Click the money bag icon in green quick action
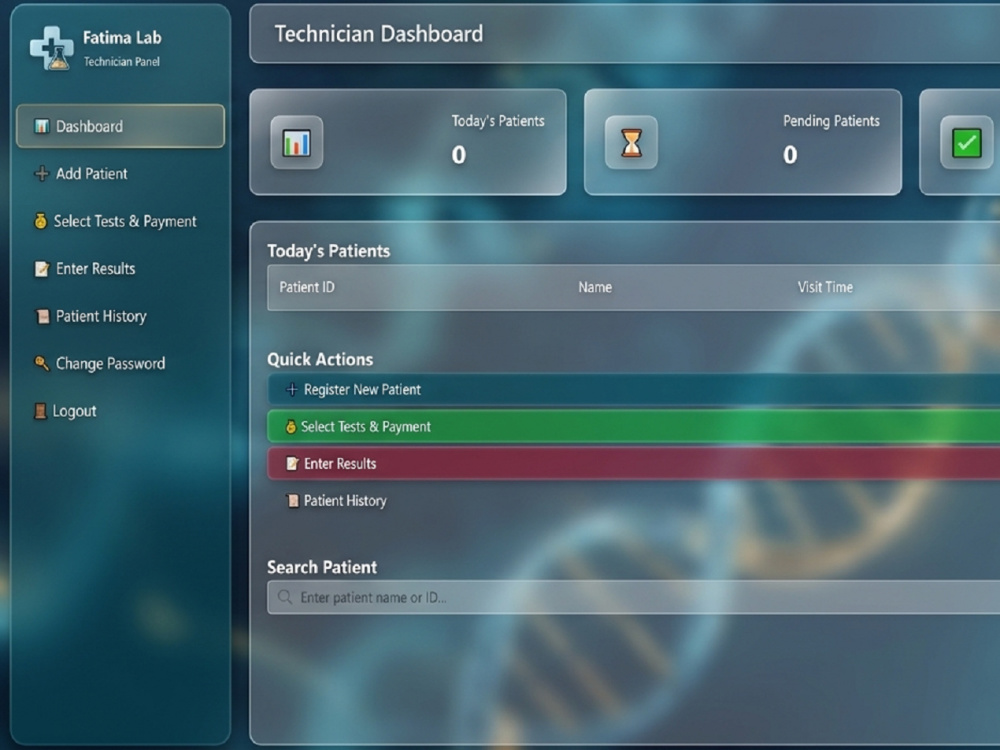 coord(290,427)
